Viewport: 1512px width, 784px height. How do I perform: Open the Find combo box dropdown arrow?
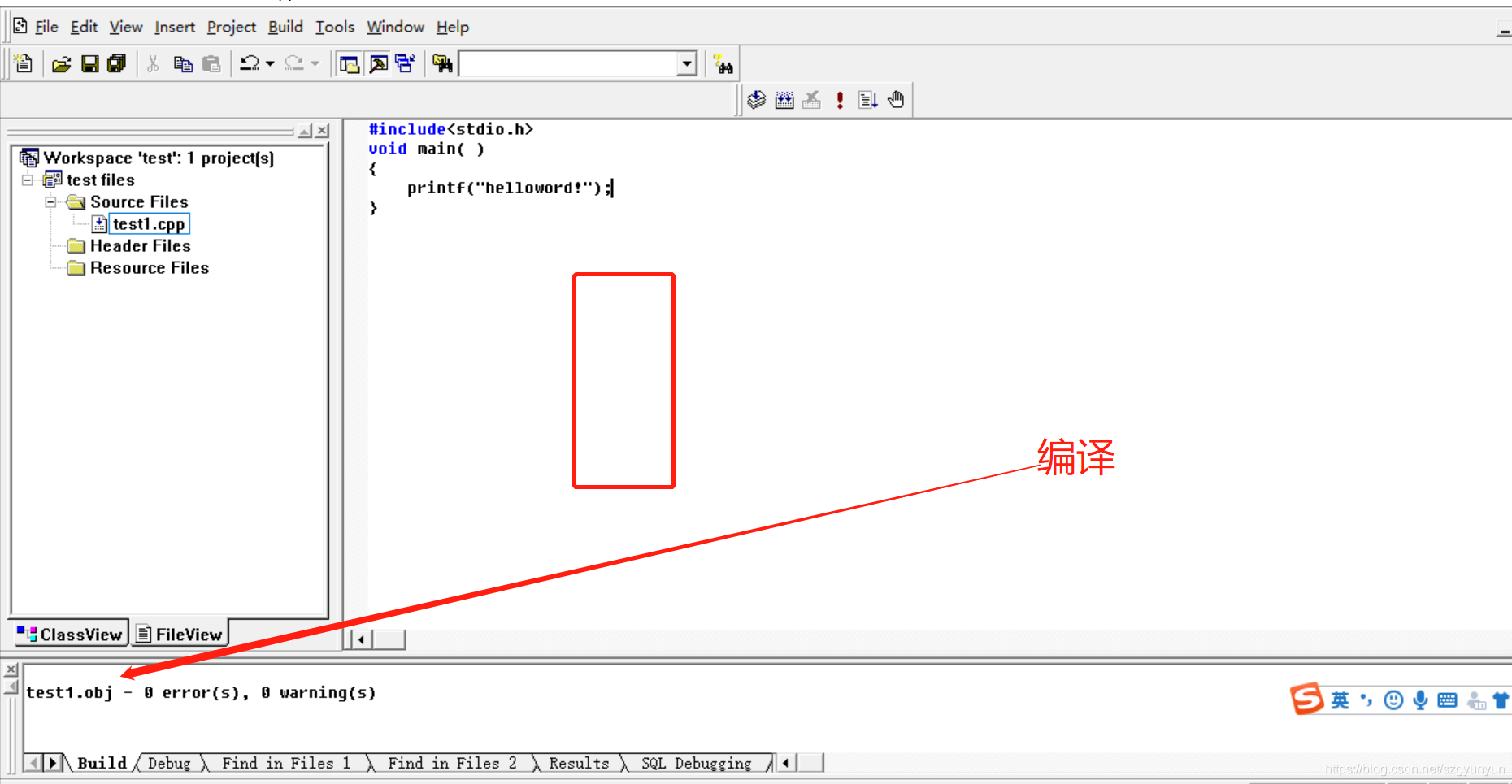tap(687, 63)
